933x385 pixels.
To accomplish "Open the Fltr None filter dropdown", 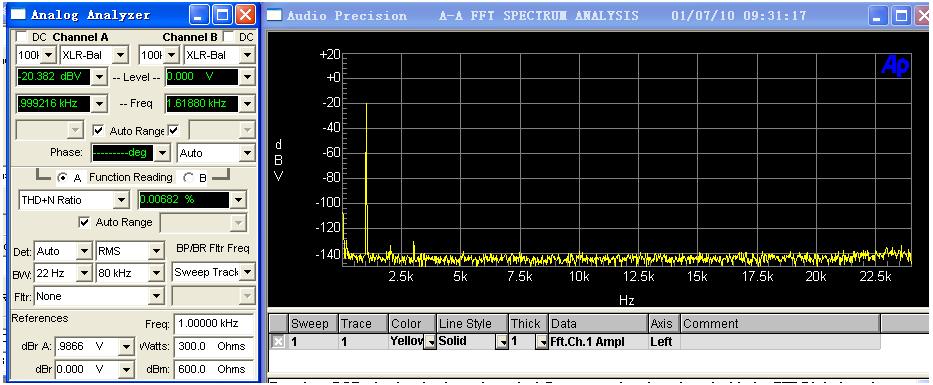I will [x=156, y=296].
